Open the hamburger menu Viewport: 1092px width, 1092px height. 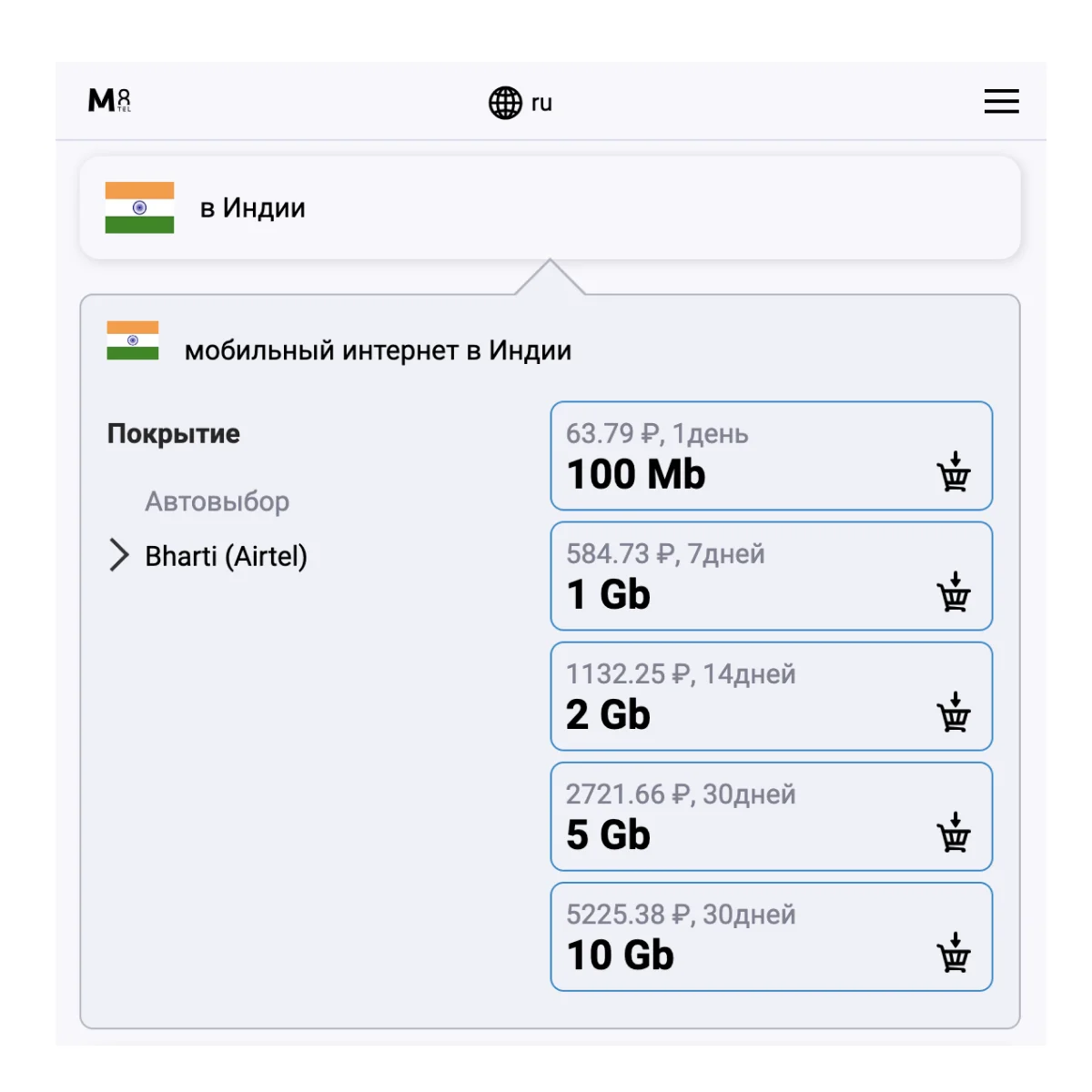click(1001, 101)
